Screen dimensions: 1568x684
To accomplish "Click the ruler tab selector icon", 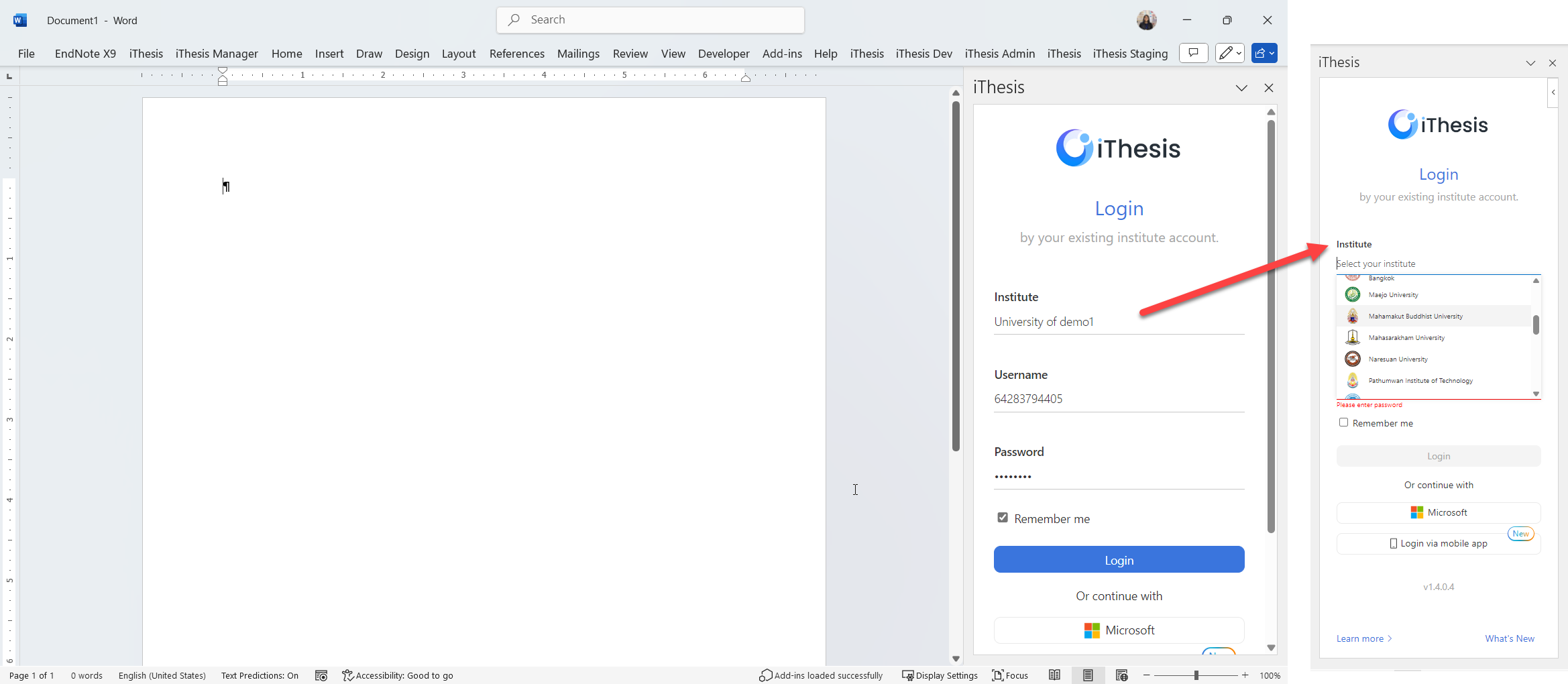I will (9, 76).
